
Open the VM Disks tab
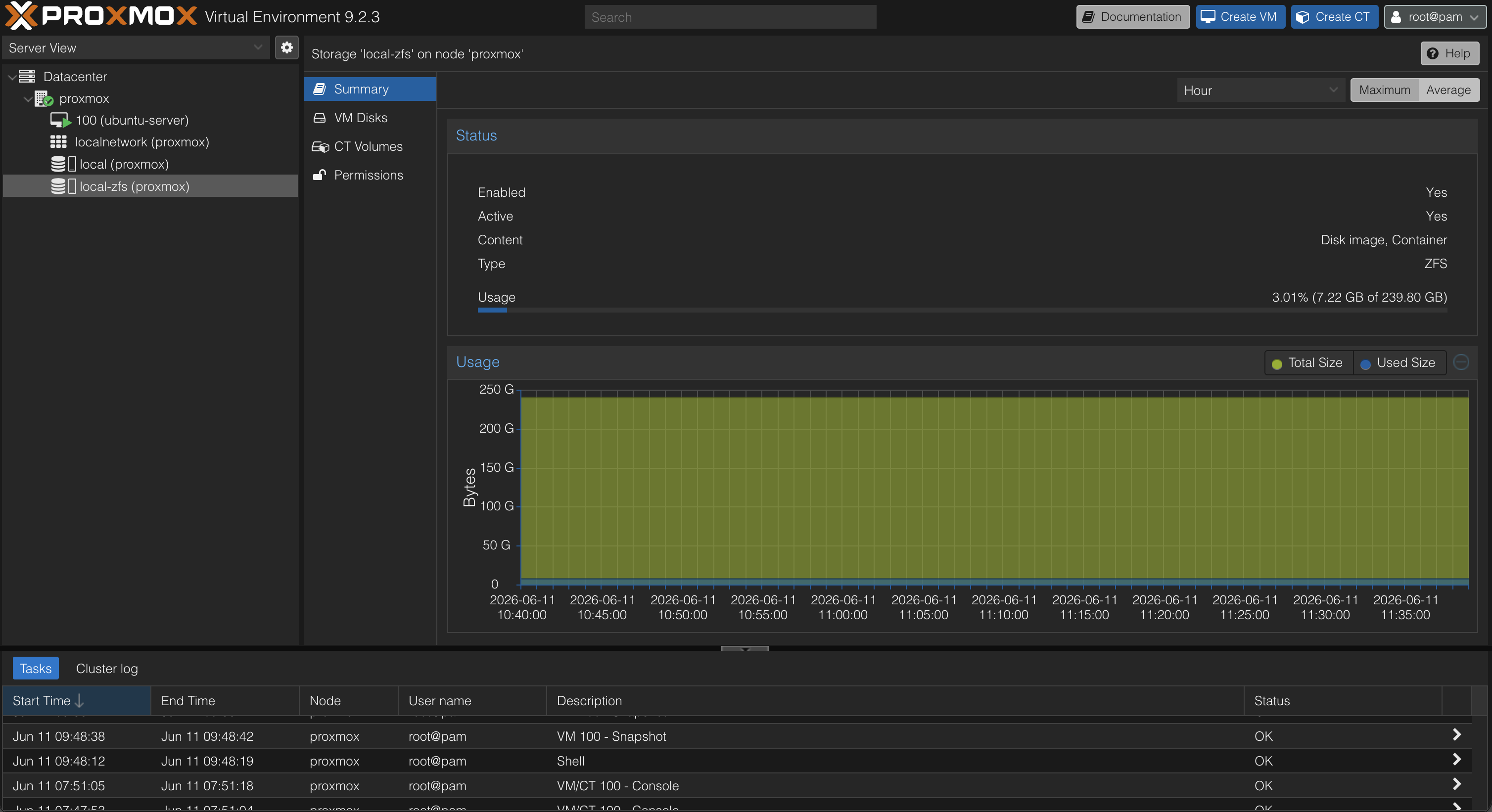click(370, 118)
